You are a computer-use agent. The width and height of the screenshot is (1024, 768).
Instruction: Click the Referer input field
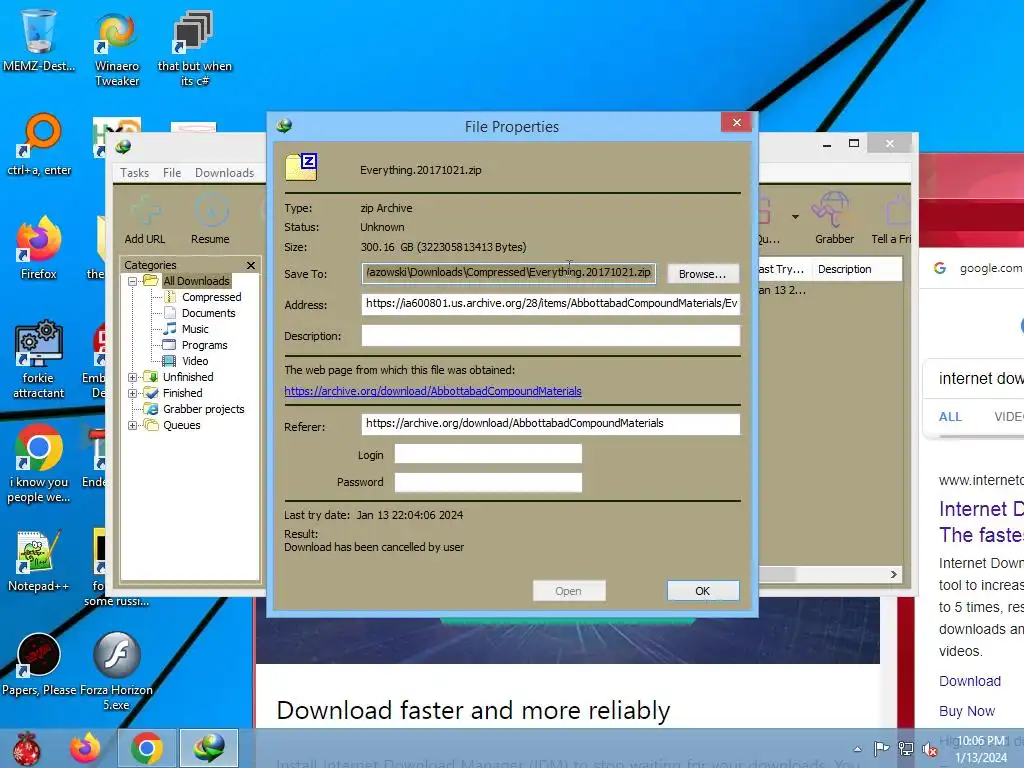[551, 424]
